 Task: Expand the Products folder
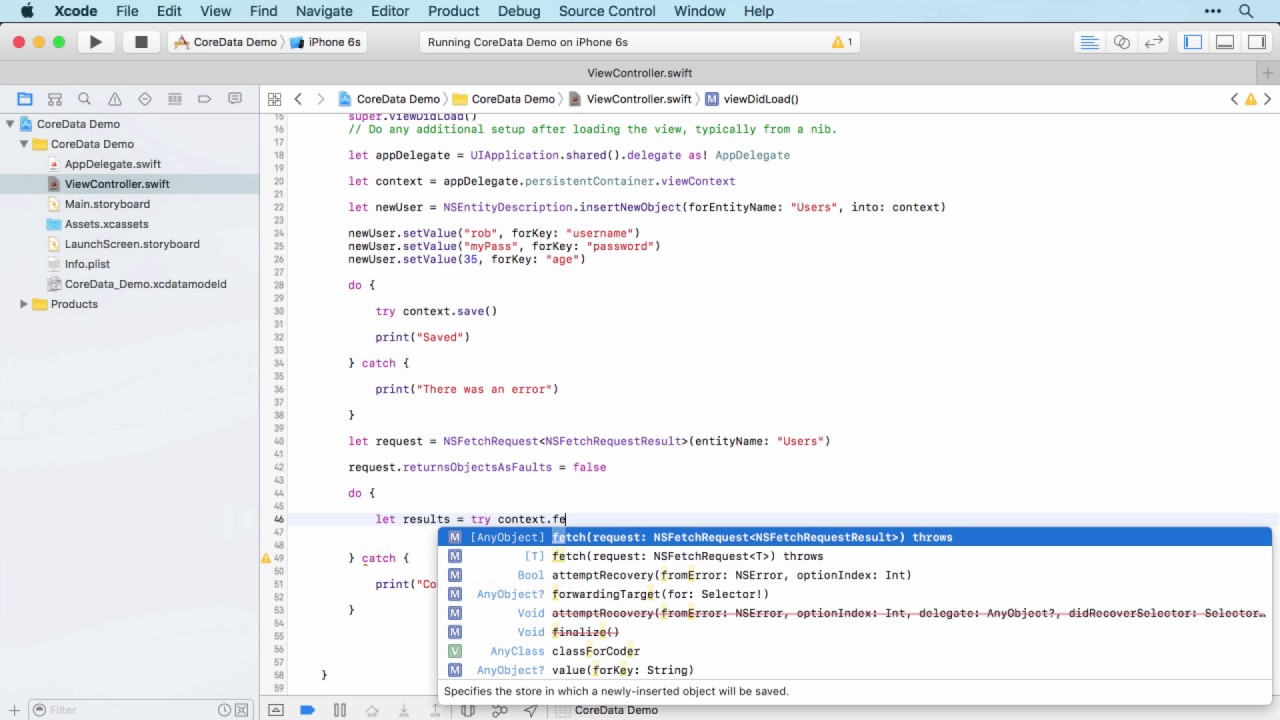(24, 304)
